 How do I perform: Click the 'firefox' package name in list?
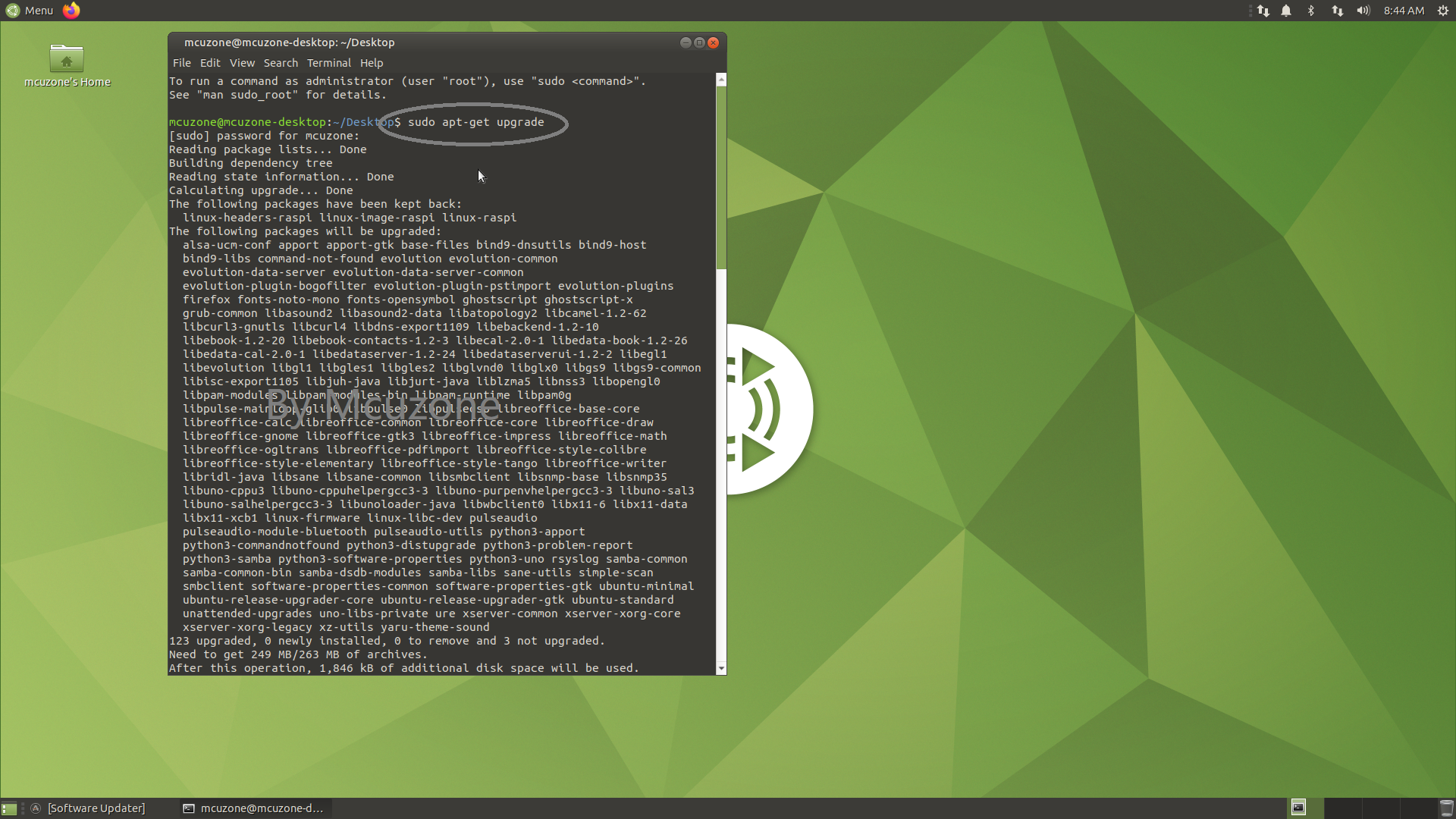tap(206, 300)
